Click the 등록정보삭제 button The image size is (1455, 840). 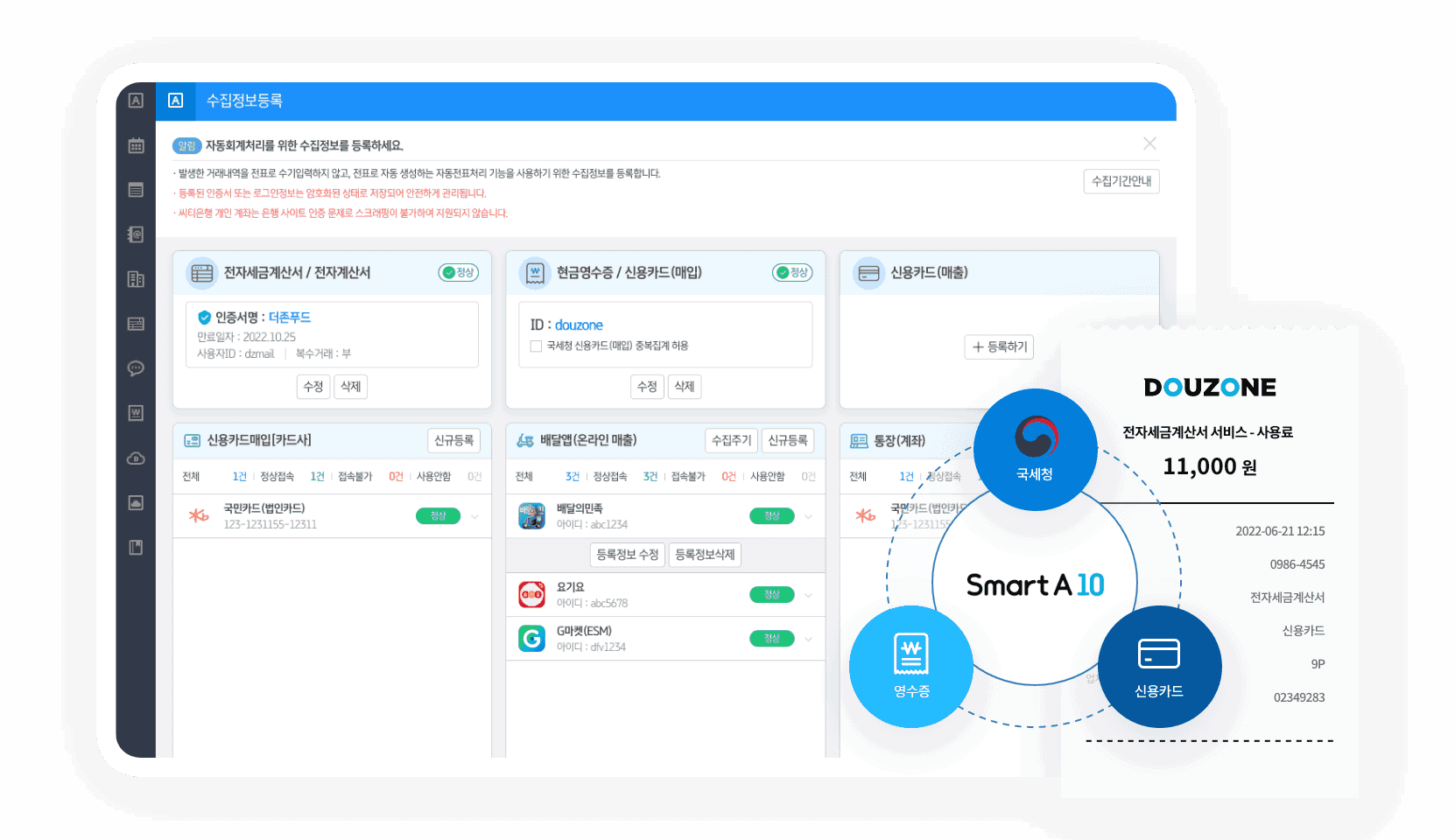[x=705, y=555]
